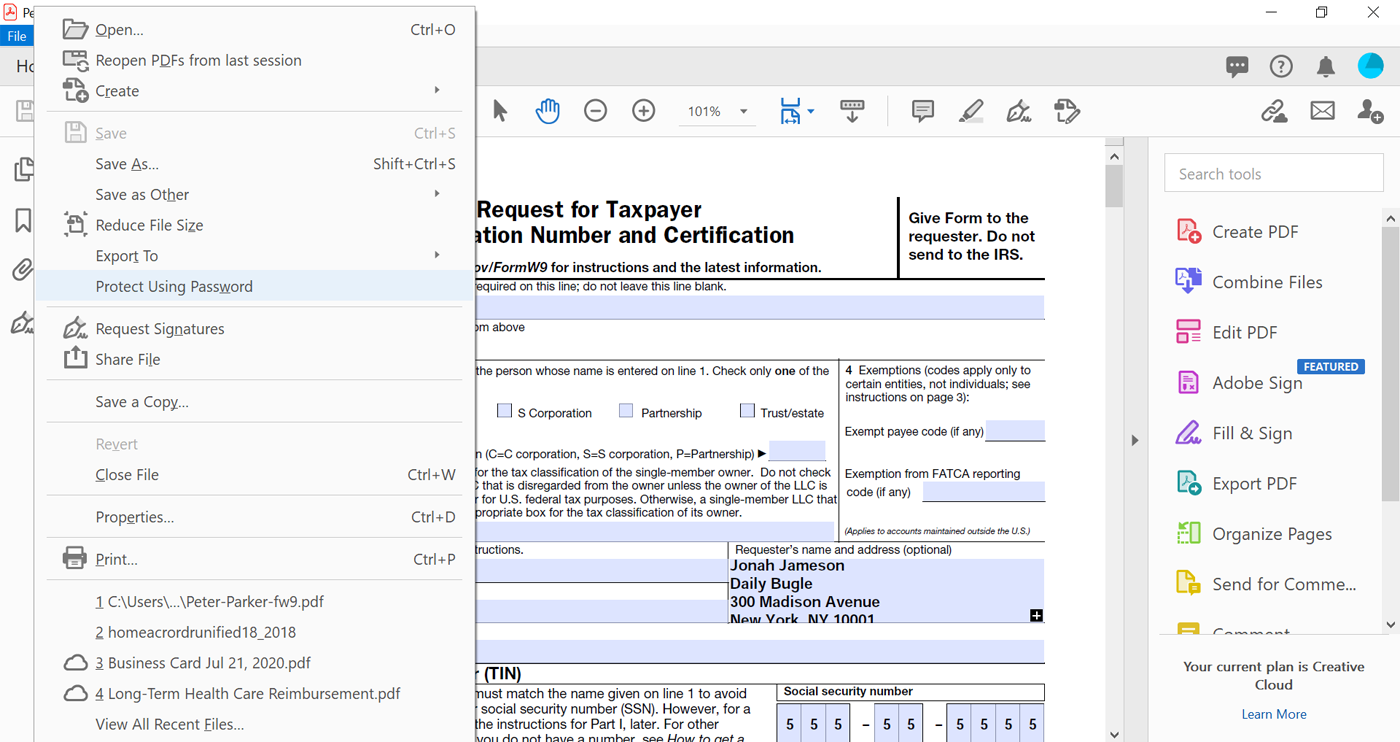
Task: Open the attachments paperclip panel
Action: coord(21,270)
